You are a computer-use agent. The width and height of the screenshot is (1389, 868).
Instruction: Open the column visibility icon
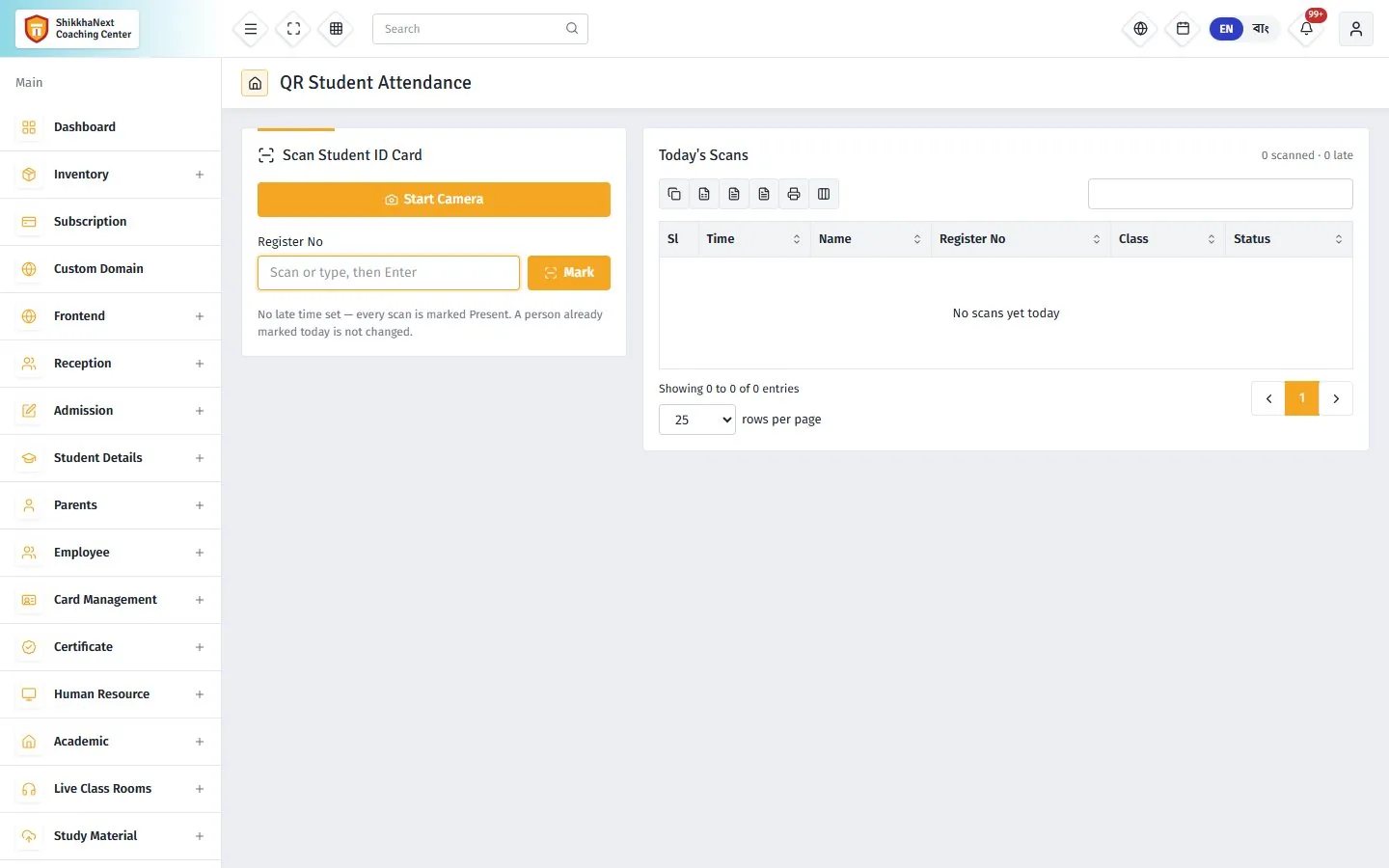coord(824,194)
